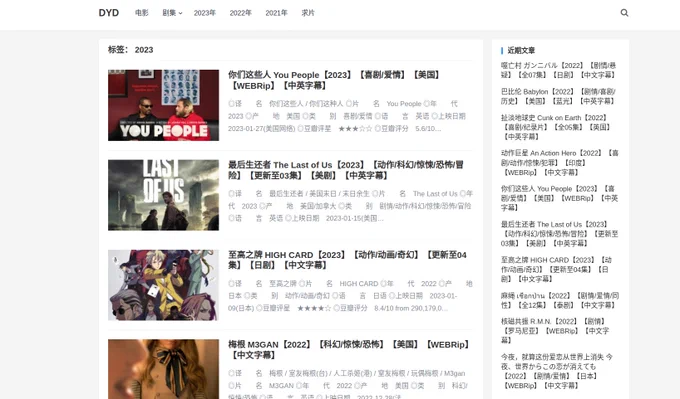680x399 pixels.
Task: Open the search magnifier icon
Action: [x=624, y=13]
